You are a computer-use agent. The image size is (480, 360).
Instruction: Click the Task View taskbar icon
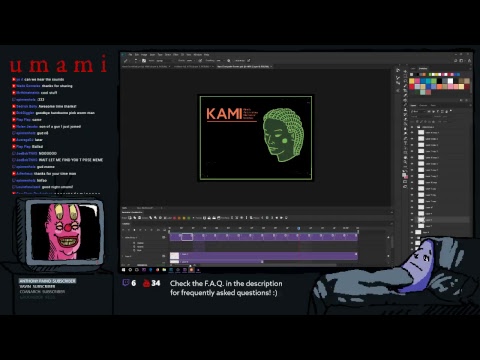coord(137,270)
